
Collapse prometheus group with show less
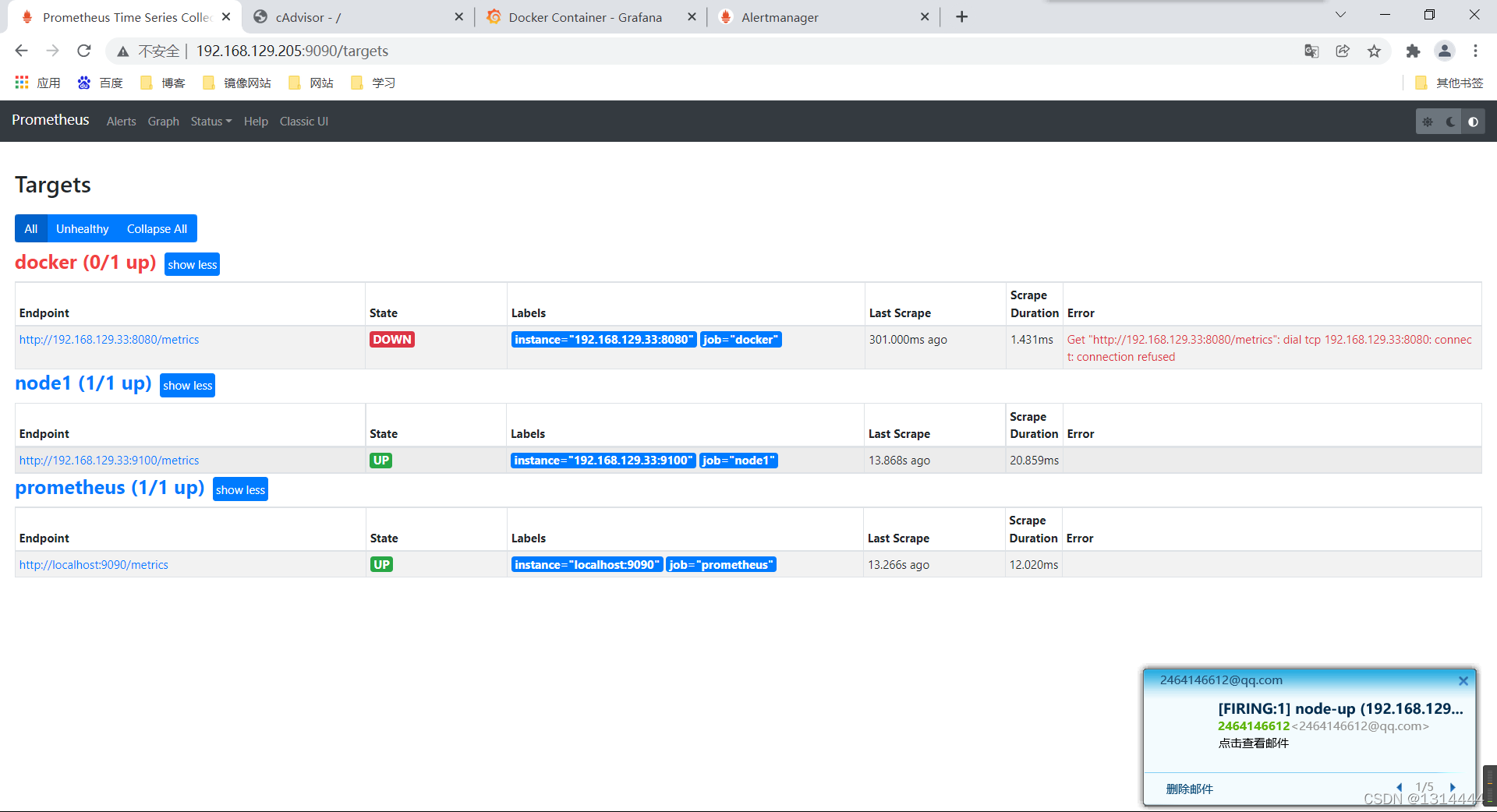(240, 489)
